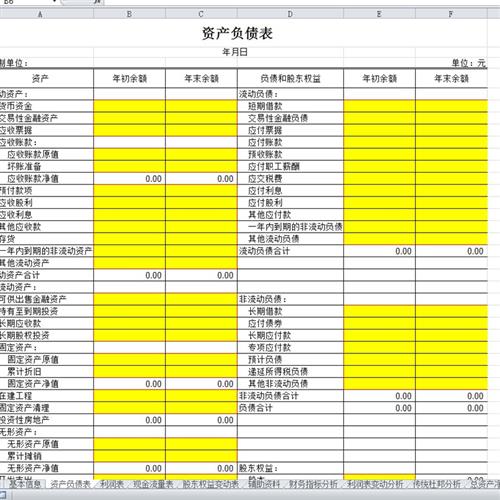This screenshot has width=500, height=500.
Task: Select yellow 年末余额 cell for 坏账准备
Action: pyautogui.click(x=201, y=166)
